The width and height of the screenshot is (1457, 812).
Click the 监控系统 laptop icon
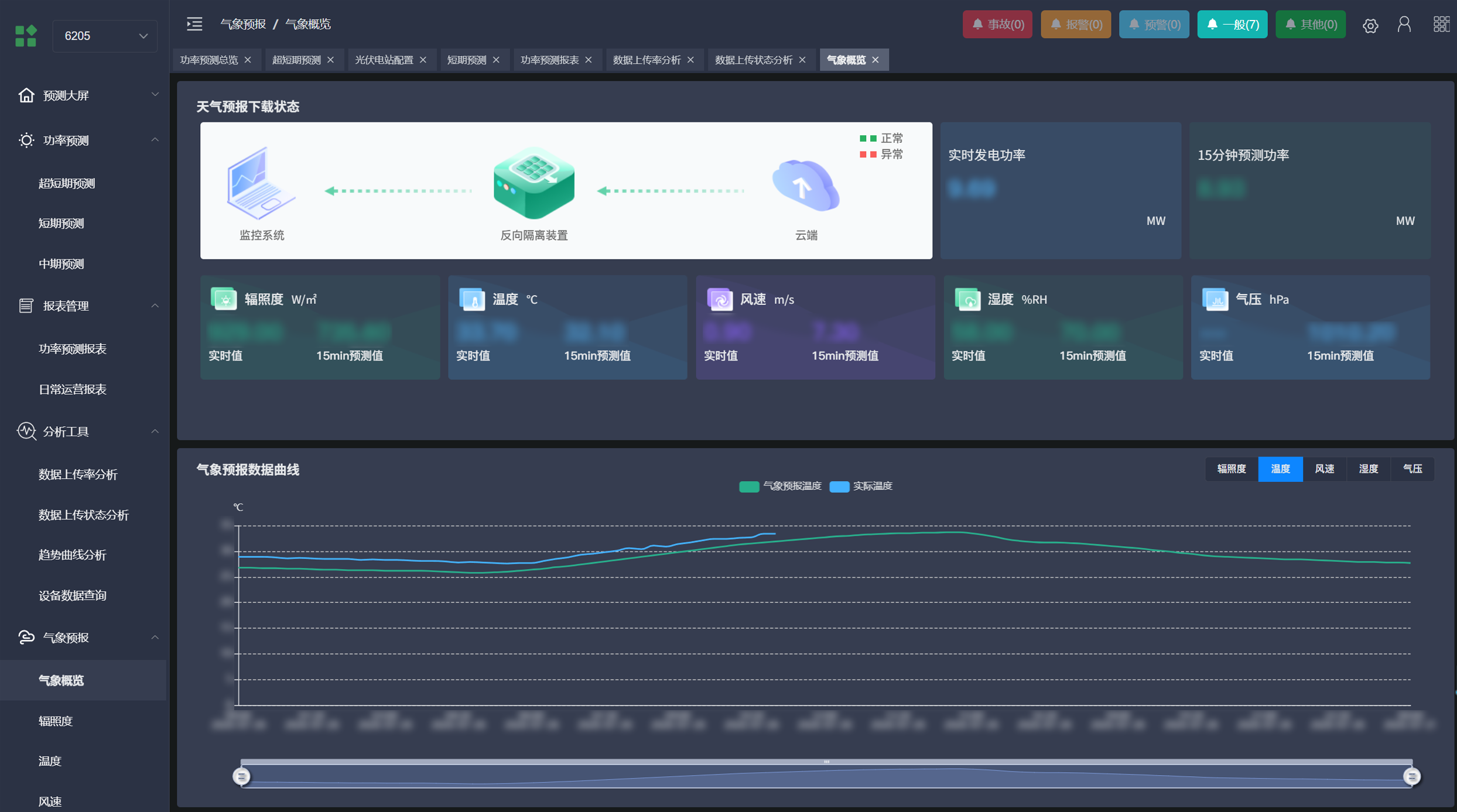(x=261, y=183)
